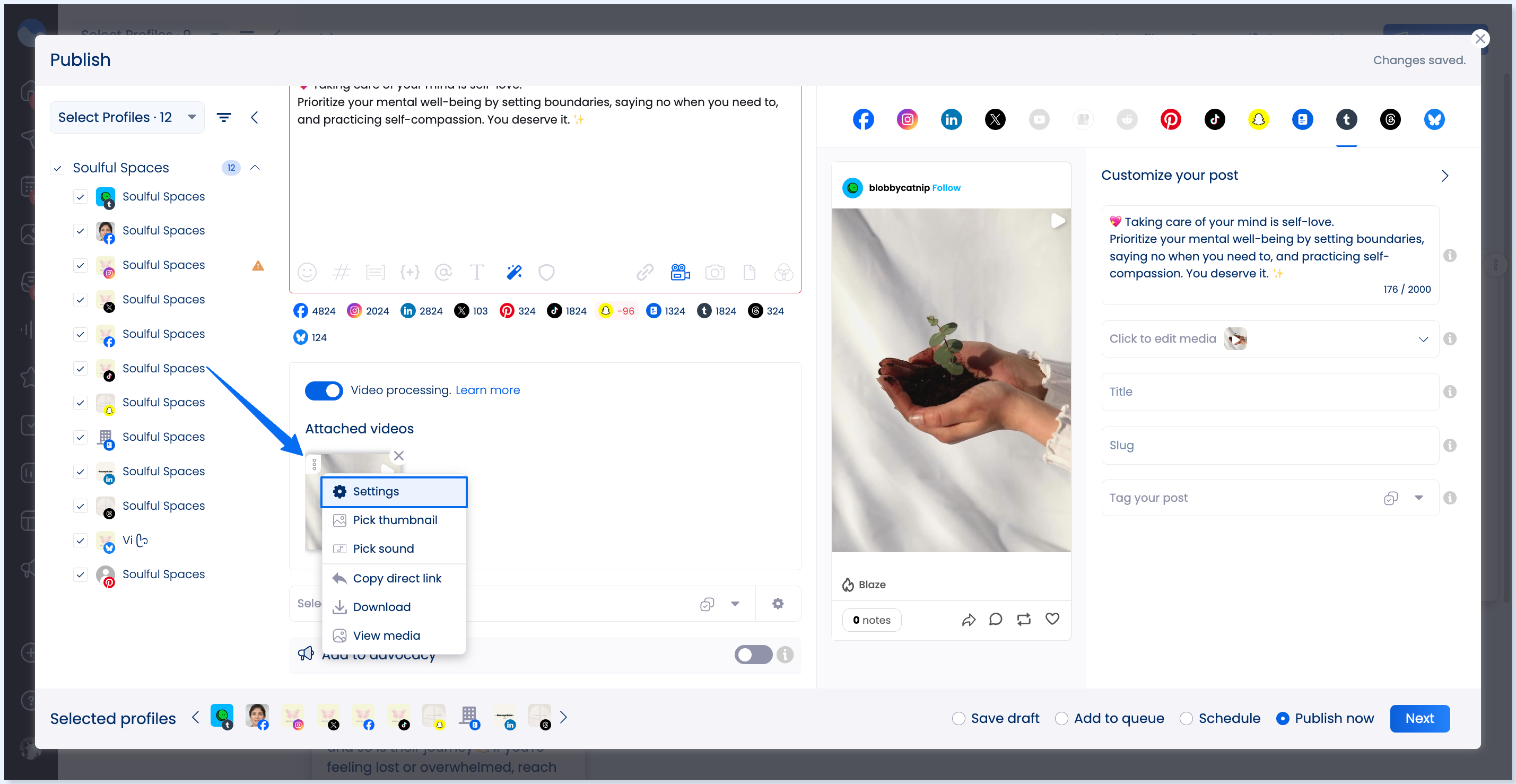
Task: Uncheck the Soulful Spaces Instagram profile with warning
Action: pyautogui.click(x=81, y=265)
